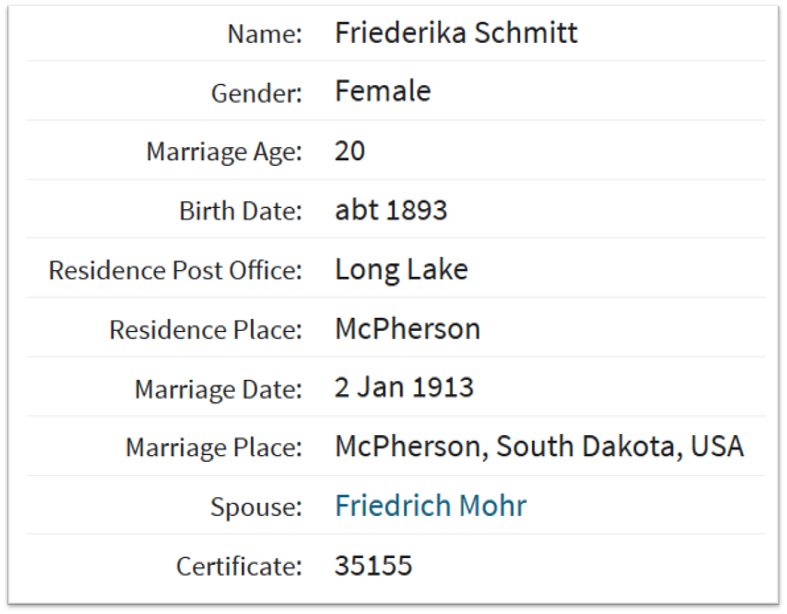Select the Friederika Schmitt name value
Image resolution: width=787 pixels, height=614 pixels.
click(x=456, y=33)
